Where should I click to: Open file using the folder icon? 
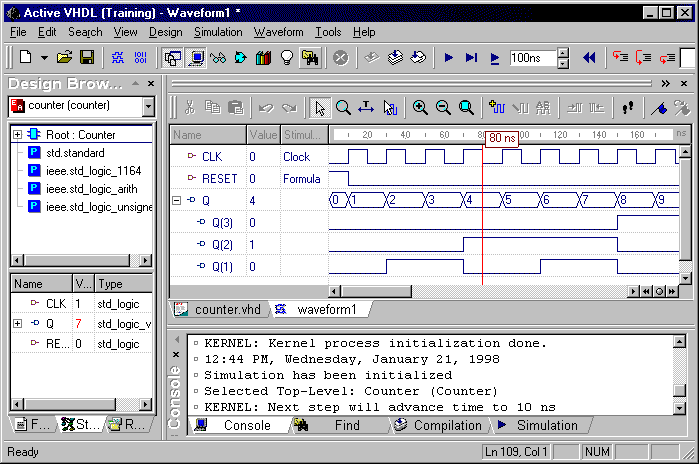[x=64, y=58]
